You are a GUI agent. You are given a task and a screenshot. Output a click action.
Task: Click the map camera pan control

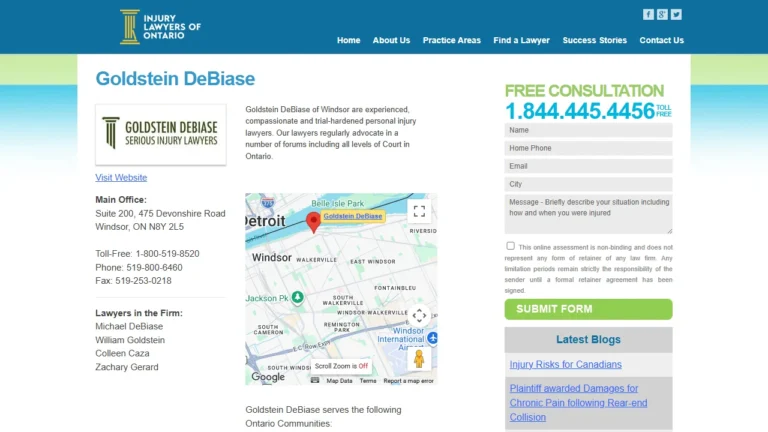click(x=419, y=316)
